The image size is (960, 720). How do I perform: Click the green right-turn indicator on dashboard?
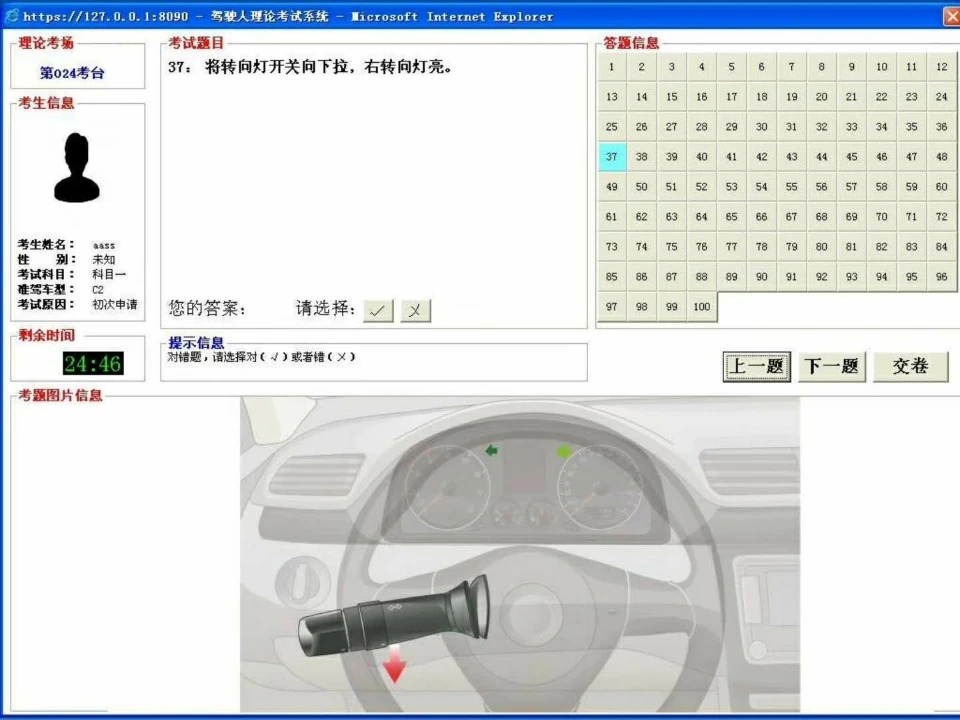click(x=564, y=451)
